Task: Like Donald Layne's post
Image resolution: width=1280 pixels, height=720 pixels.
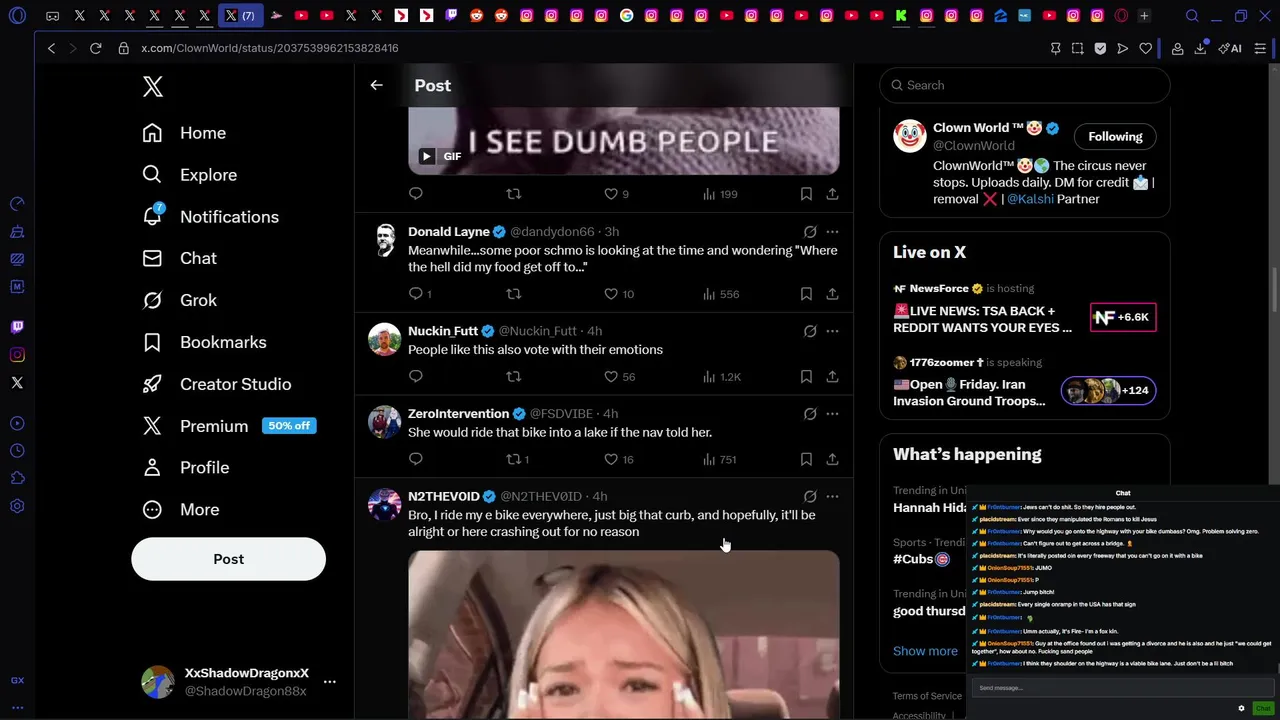Action: [x=611, y=294]
